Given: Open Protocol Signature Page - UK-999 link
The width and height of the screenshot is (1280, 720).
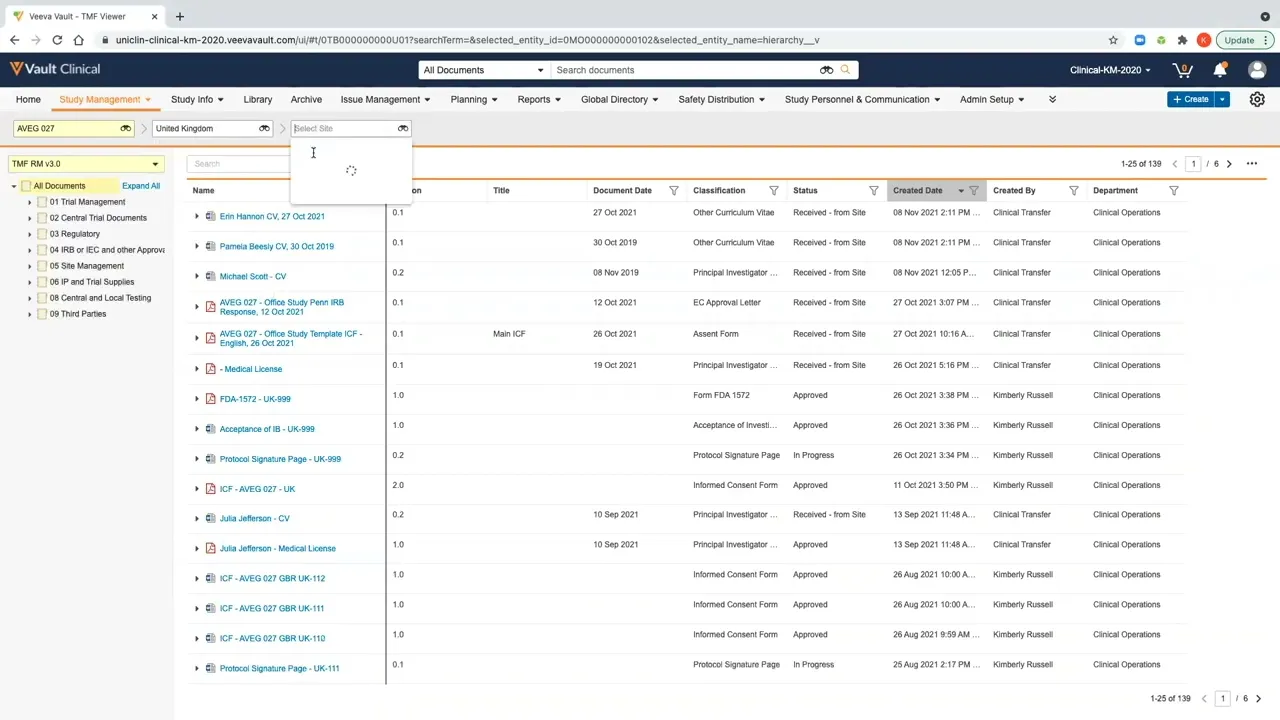Looking at the screenshot, I should 280,459.
